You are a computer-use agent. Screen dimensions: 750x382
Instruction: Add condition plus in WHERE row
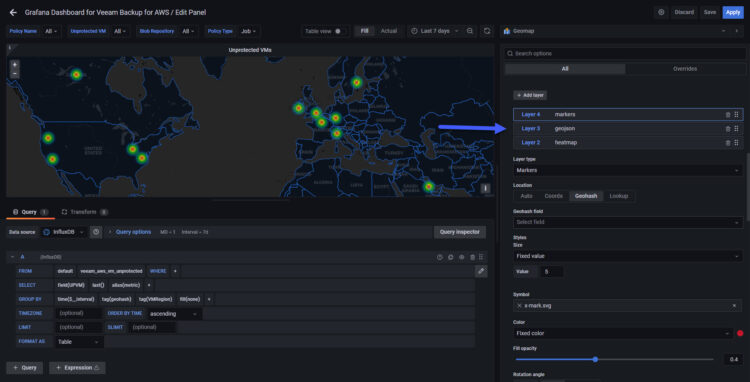pos(175,271)
